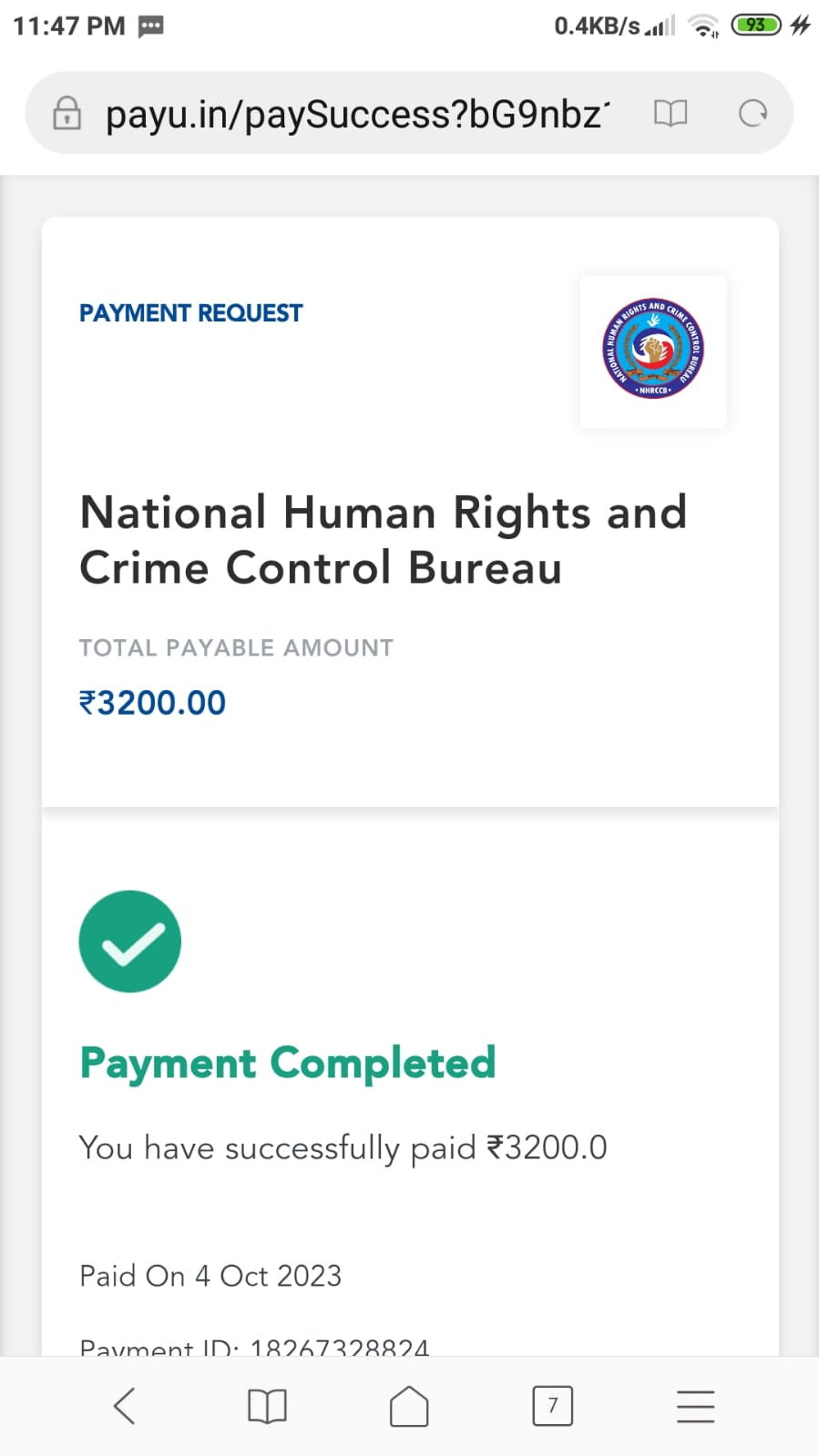Open reader mode from address bar
Viewport: 819px width, 1456px height.
671,114
